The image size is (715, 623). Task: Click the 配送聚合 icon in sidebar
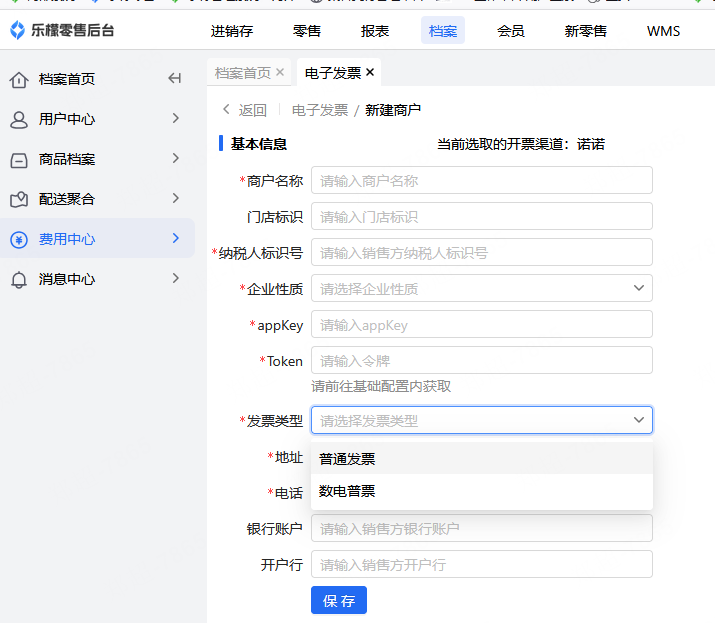click(18, 199)
